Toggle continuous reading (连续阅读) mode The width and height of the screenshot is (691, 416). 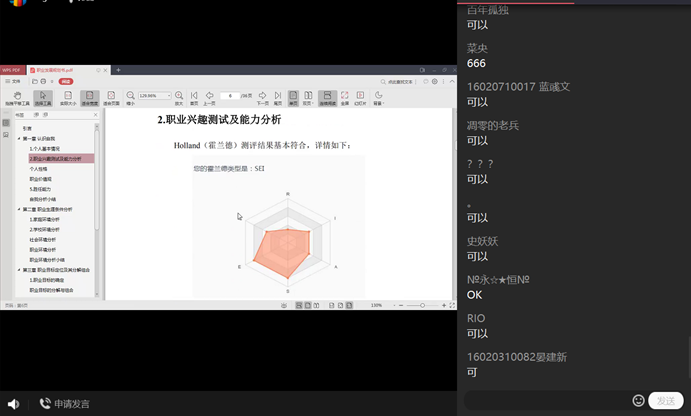[x=327, y=97]
